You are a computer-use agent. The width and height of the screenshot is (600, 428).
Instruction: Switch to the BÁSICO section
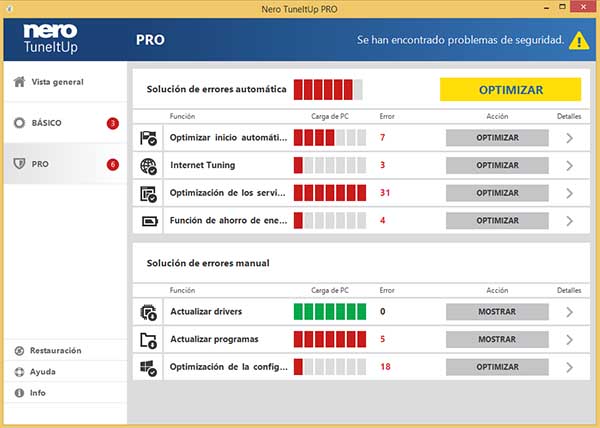[65, 123]
